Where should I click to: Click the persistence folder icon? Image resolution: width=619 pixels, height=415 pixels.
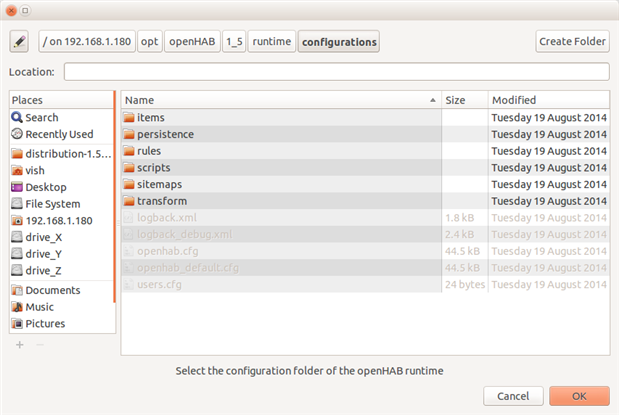[x=129, y=134]
